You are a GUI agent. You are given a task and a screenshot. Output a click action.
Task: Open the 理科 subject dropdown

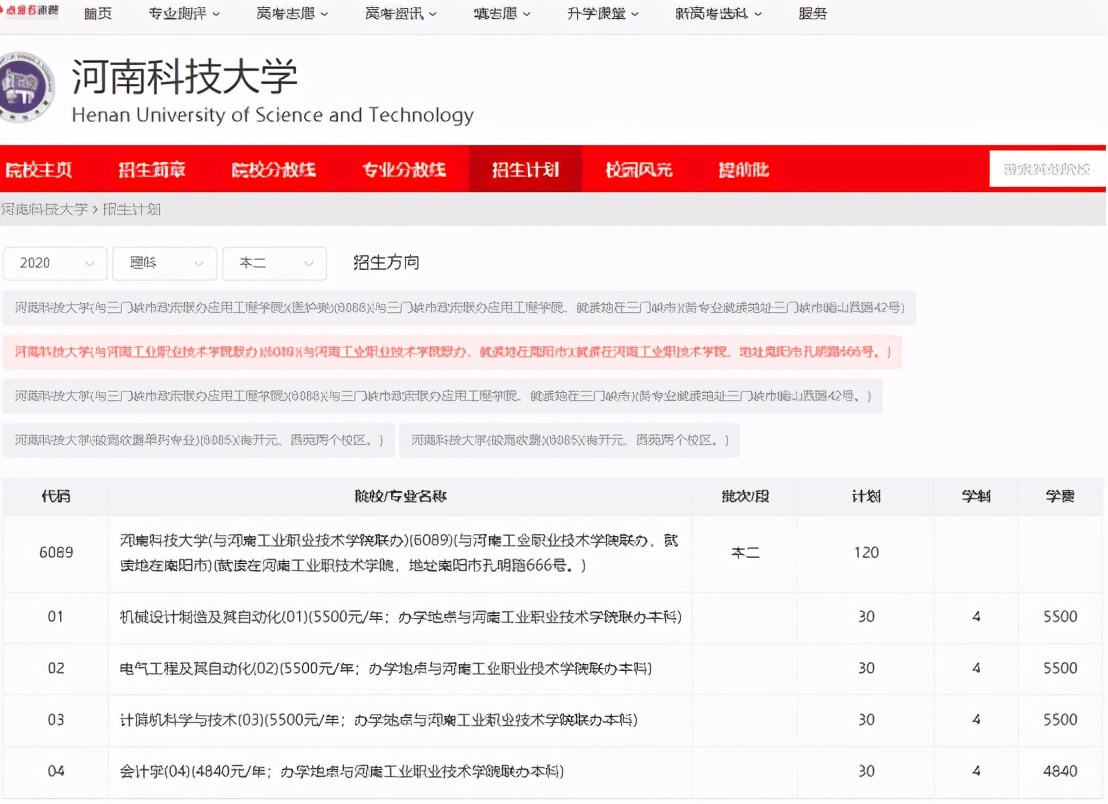click(x=164, y=263)
